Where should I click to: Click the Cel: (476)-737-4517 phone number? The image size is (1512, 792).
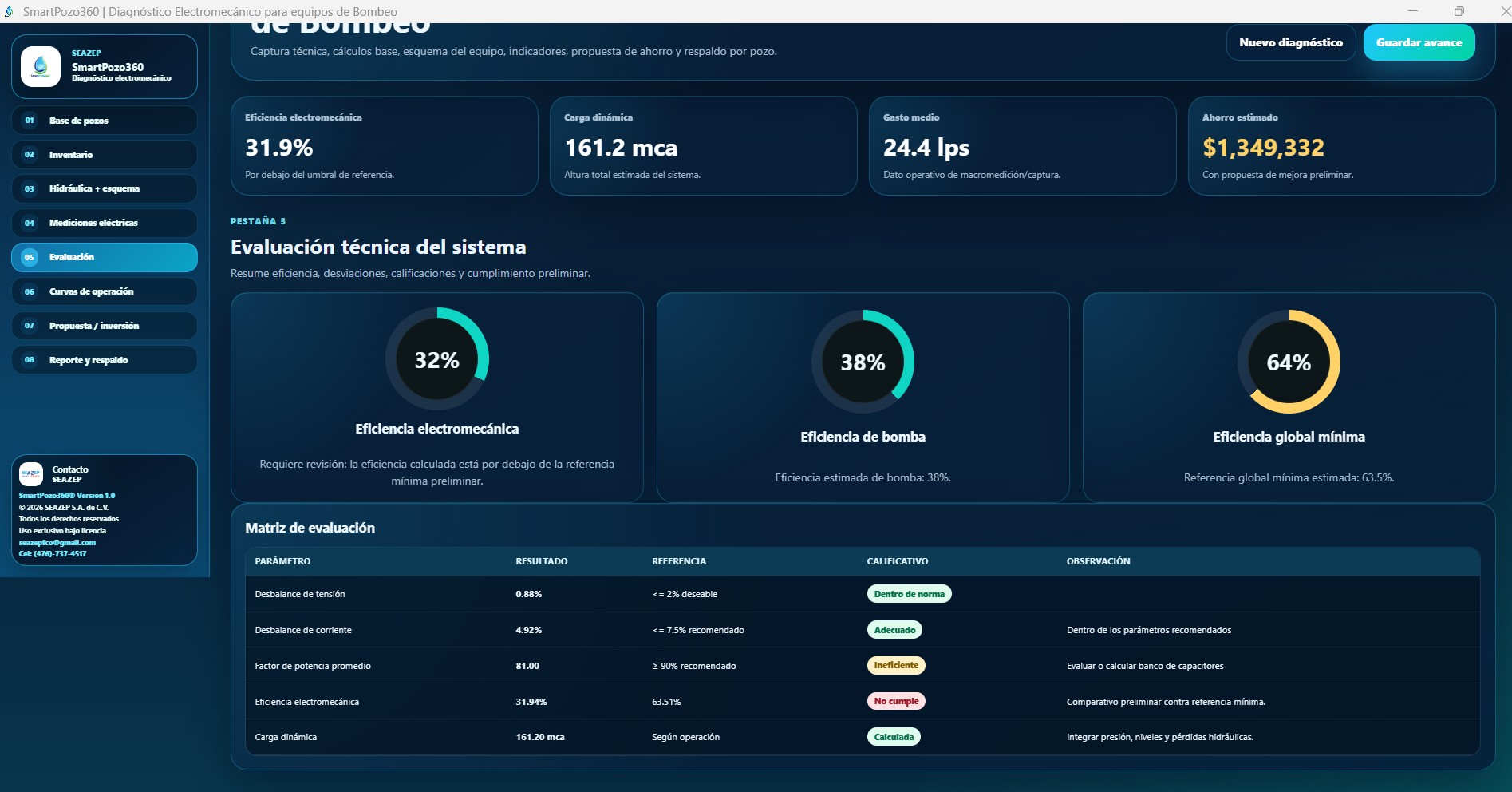click(53, 554)
